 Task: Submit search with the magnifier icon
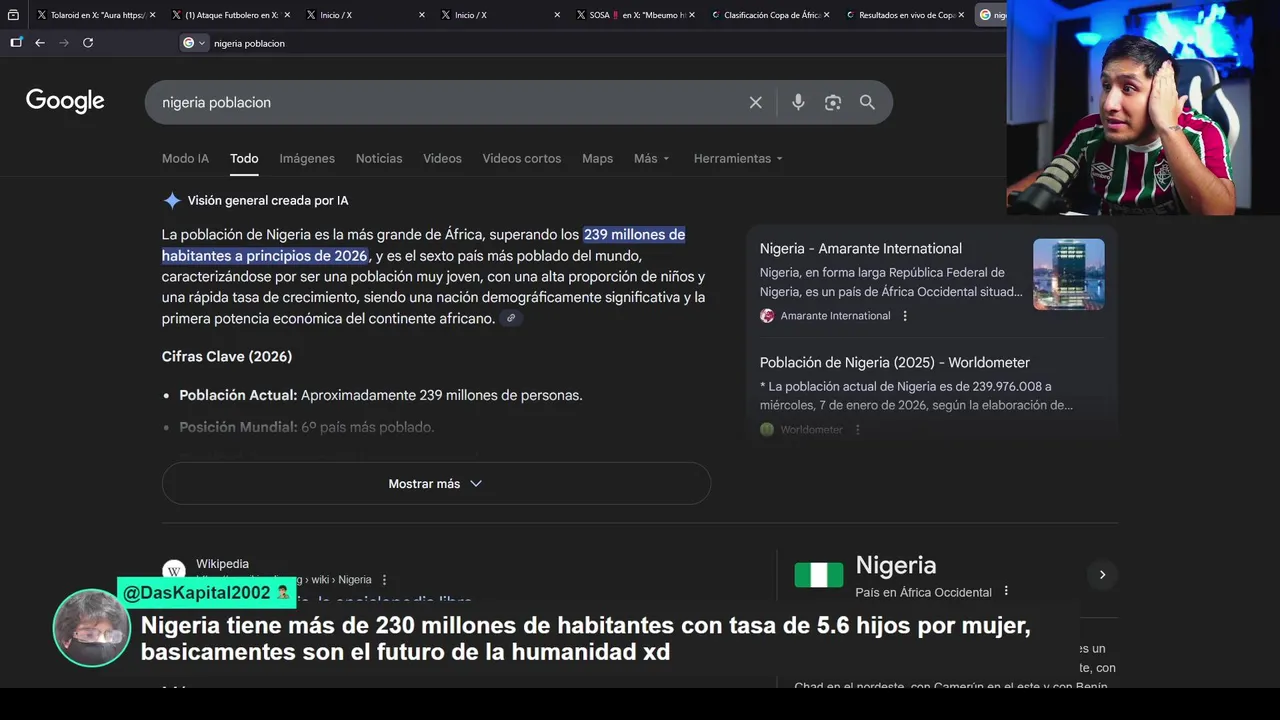[867, 102]
